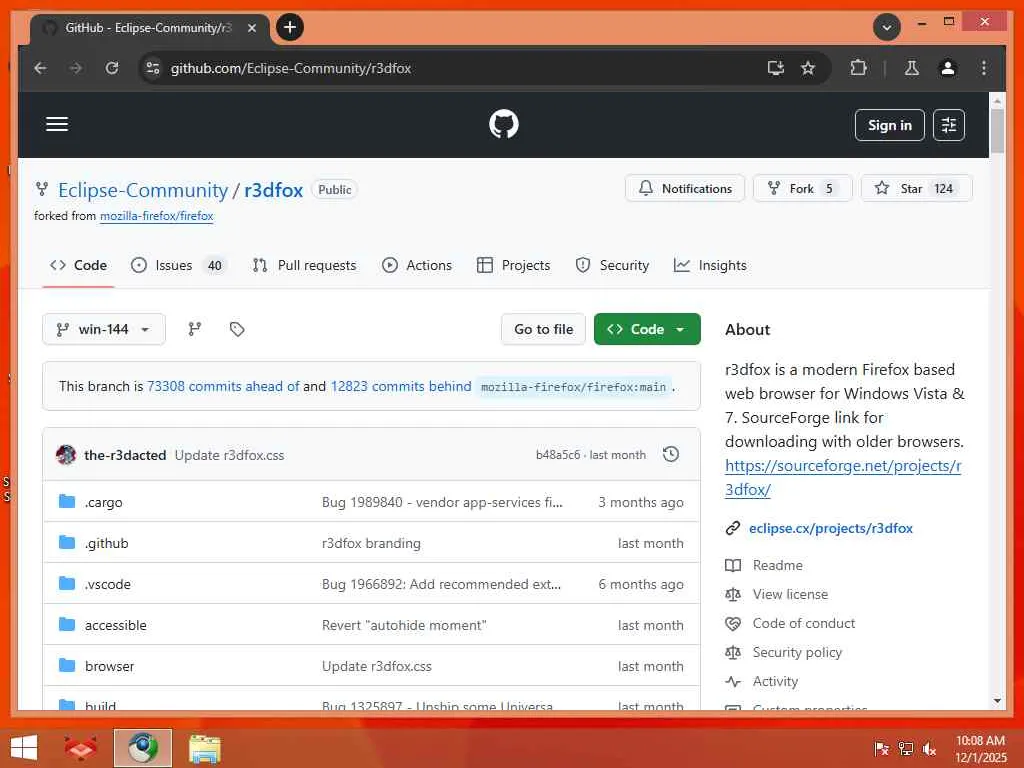Open the Readme link in About
The image size is (1024, 768).
(x=777, y=565)
